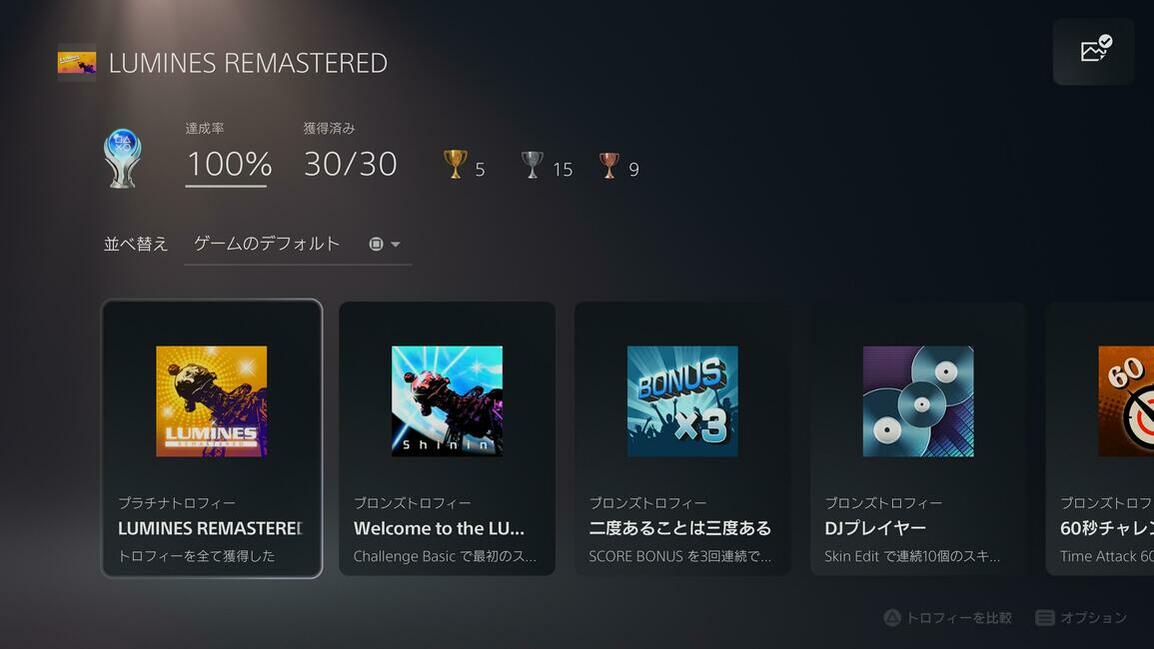Click the 30/30 earned trophies count
The image size is (1154, 649).
click(350, 163)
